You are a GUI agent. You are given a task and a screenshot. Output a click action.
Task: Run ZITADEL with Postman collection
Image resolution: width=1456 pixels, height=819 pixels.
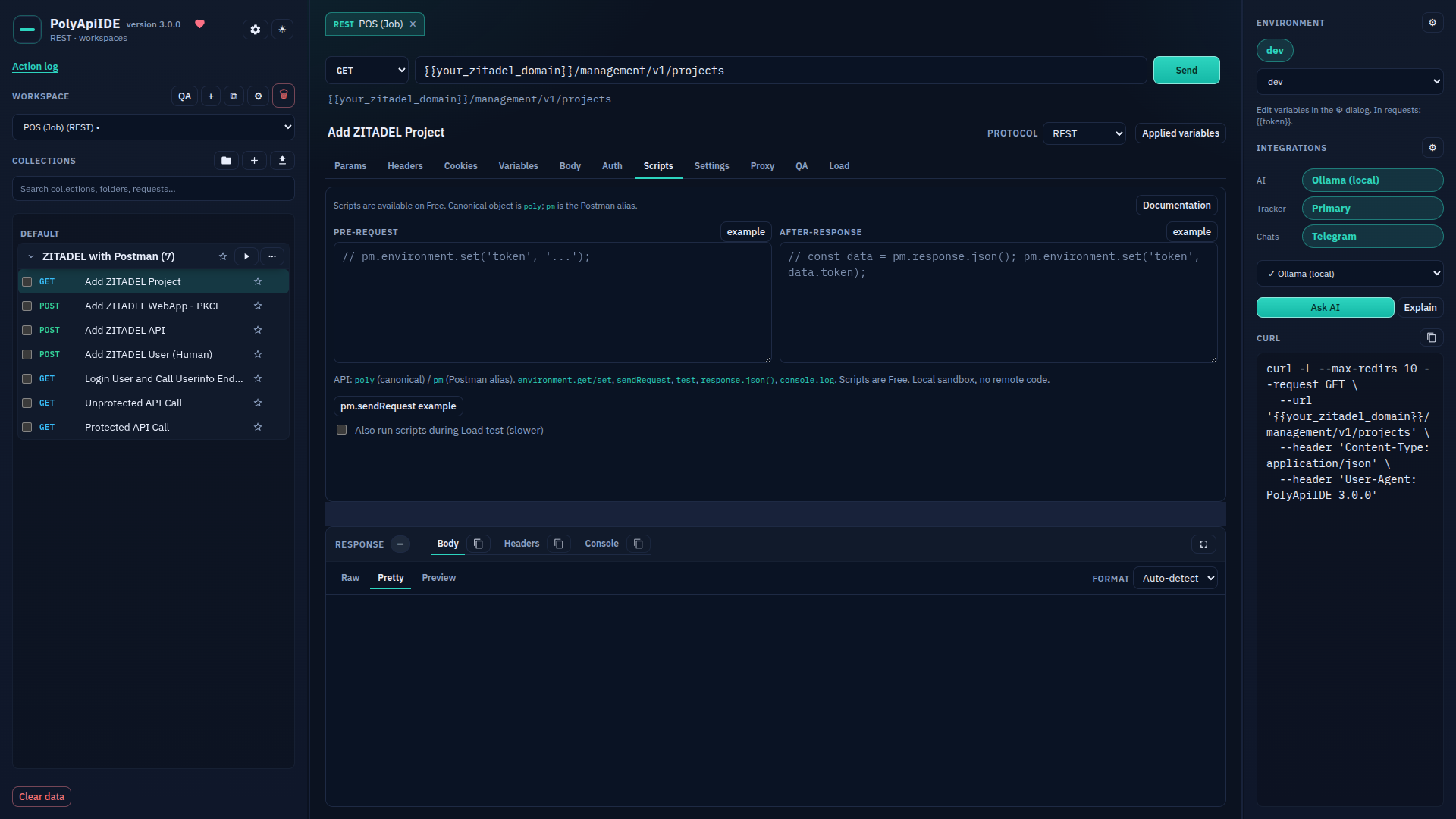(x=246, y=256)
